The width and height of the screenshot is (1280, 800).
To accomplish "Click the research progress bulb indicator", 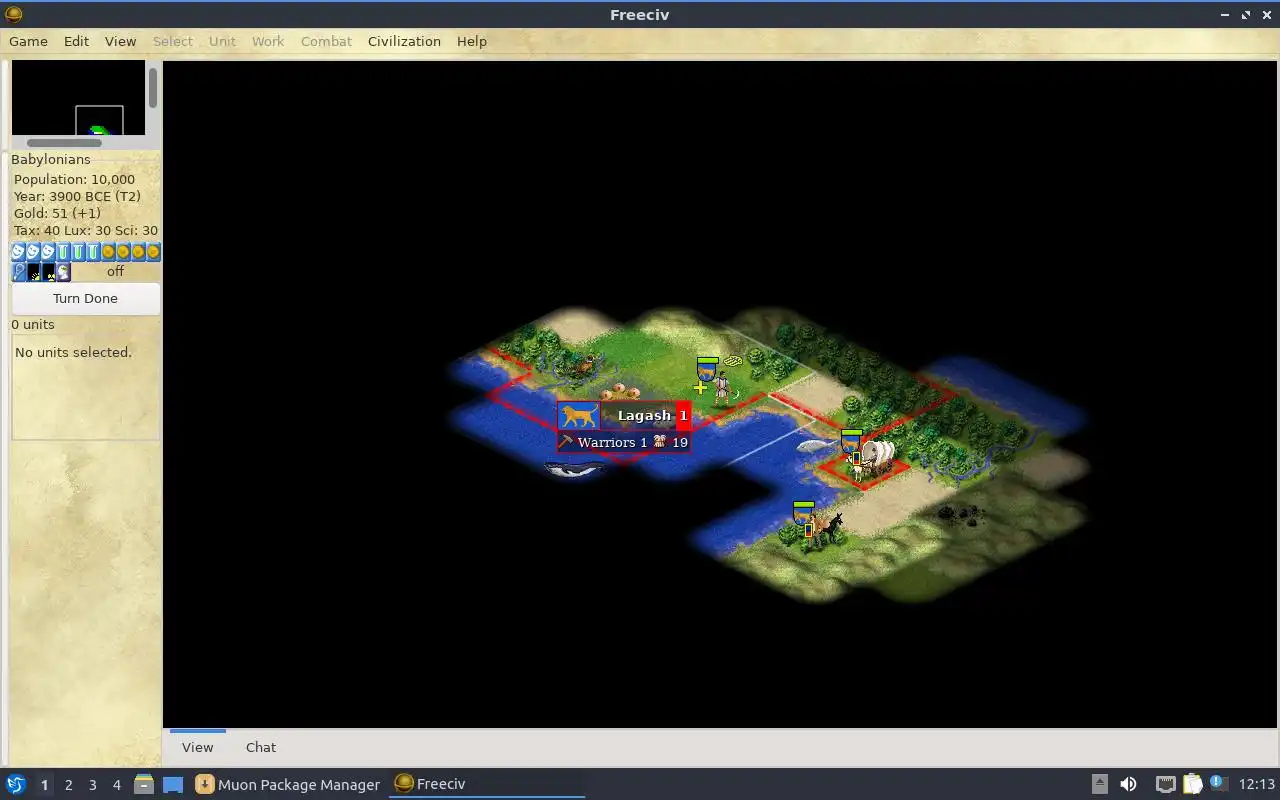I will pyautogui.click(x=19, y=271).
